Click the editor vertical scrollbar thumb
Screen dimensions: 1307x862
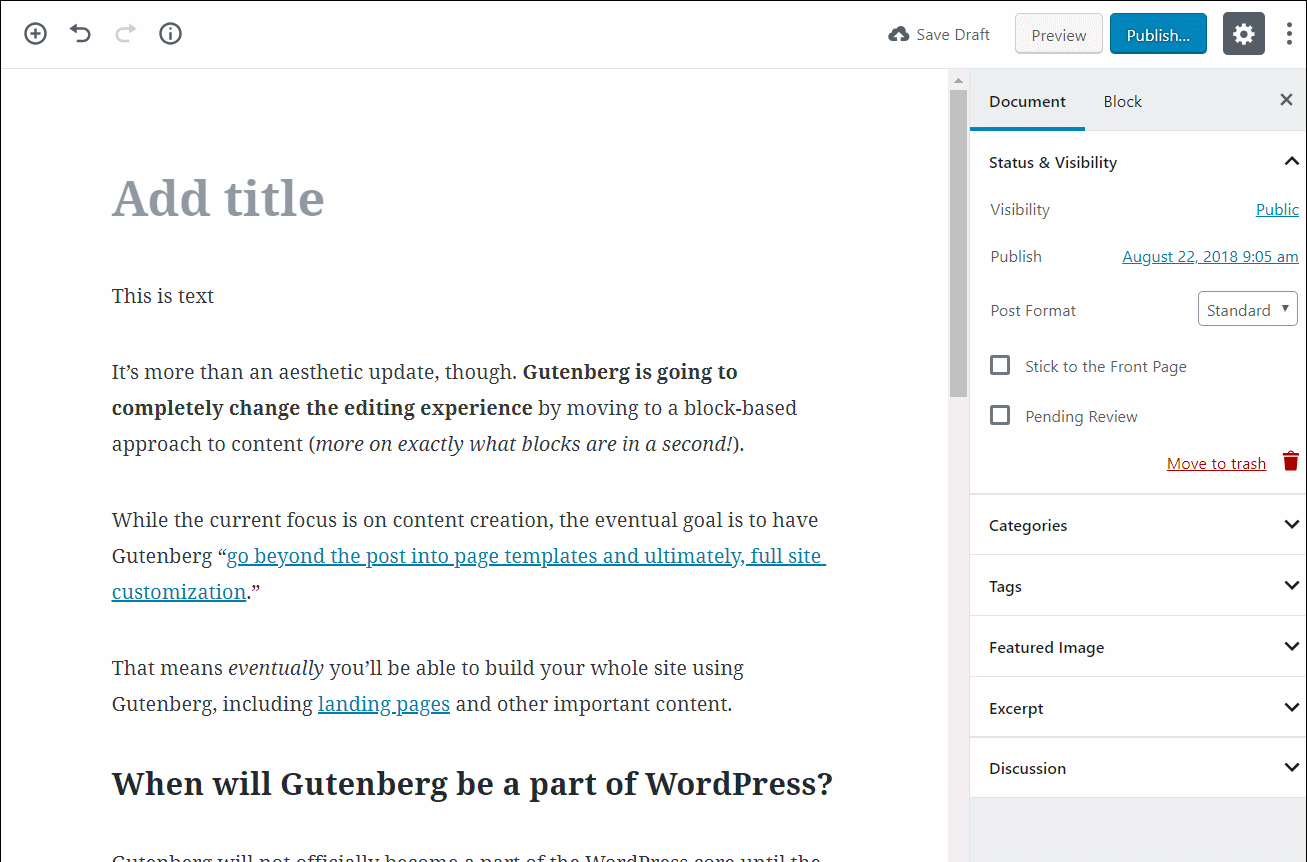point(958,243)
